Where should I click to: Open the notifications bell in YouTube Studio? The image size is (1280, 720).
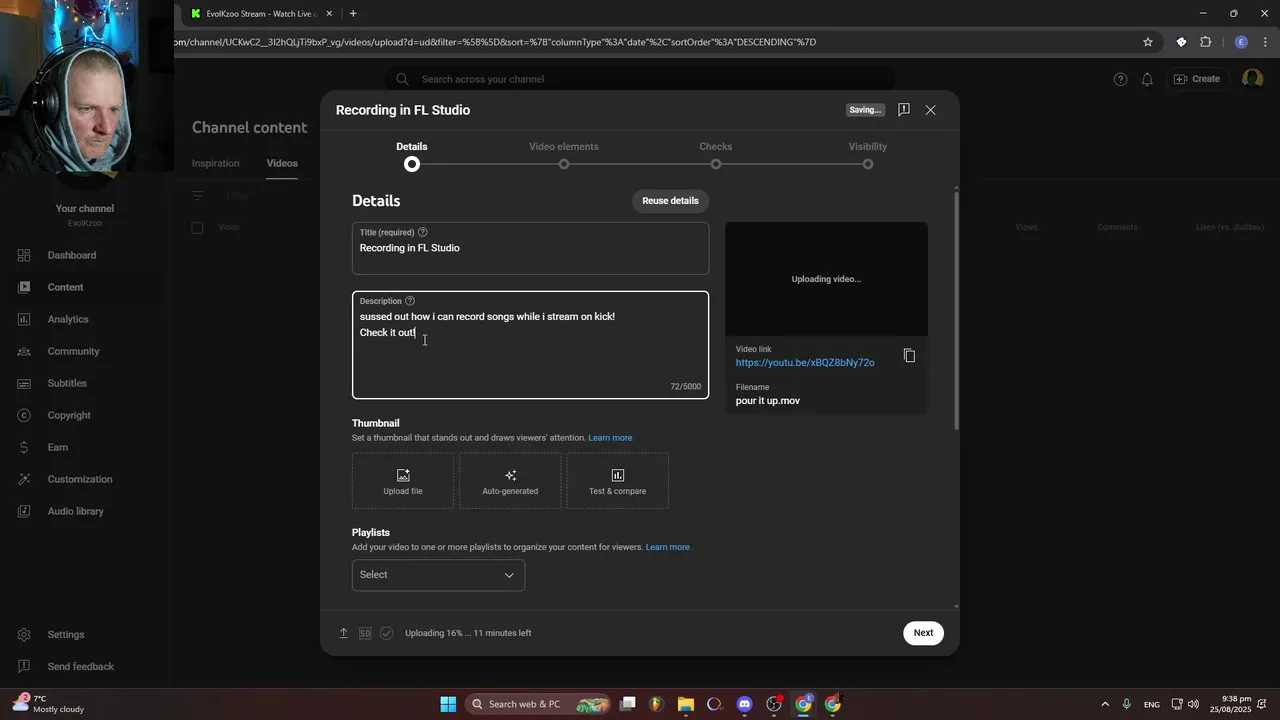[x=1147, y=79]
